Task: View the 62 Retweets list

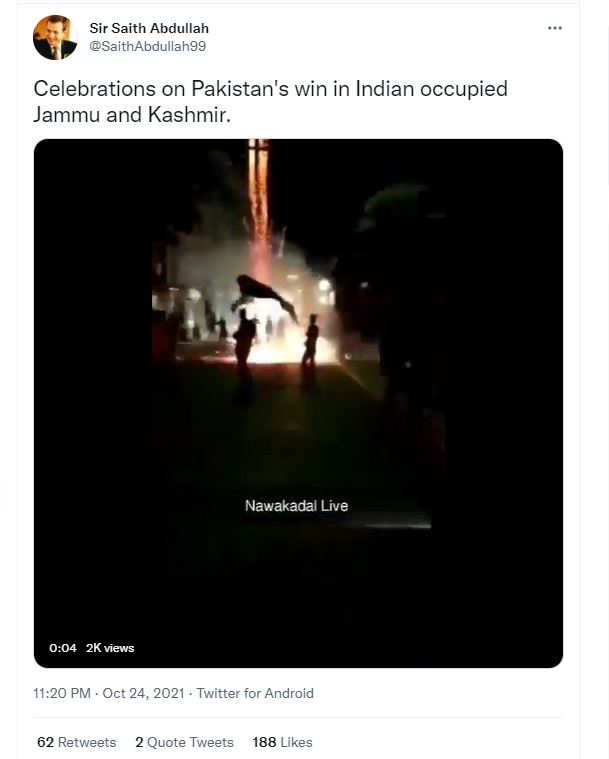Action: [x=76, y=742]
